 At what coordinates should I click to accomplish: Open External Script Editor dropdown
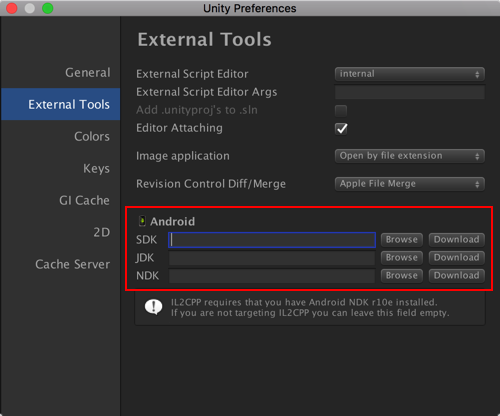tap(410, 74)
